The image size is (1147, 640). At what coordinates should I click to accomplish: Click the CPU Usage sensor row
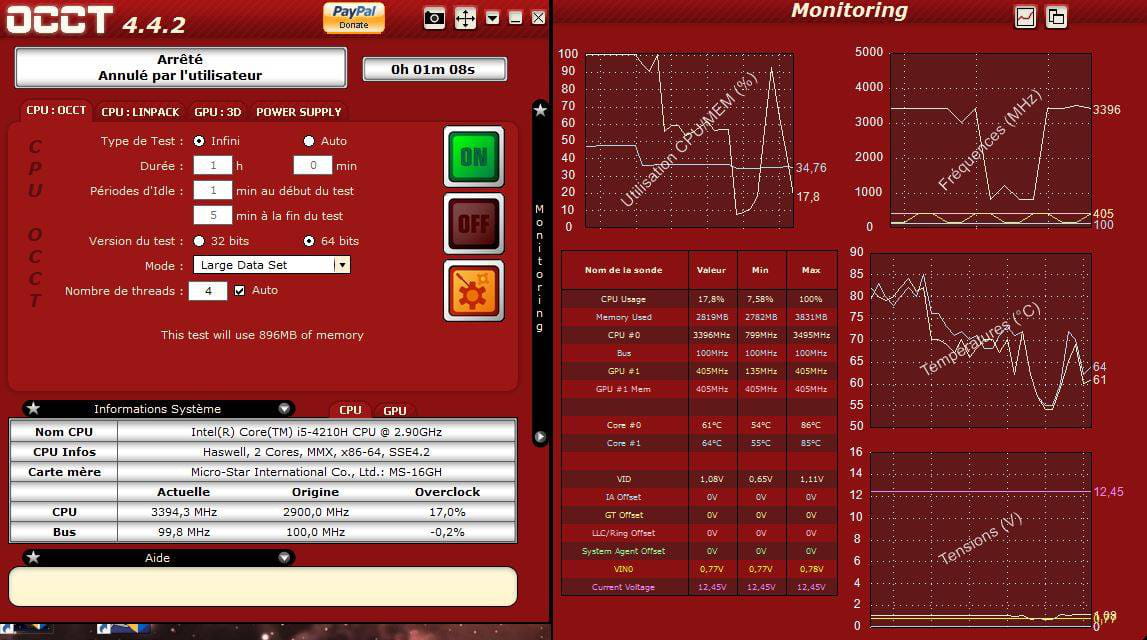(x=699, y=299)
